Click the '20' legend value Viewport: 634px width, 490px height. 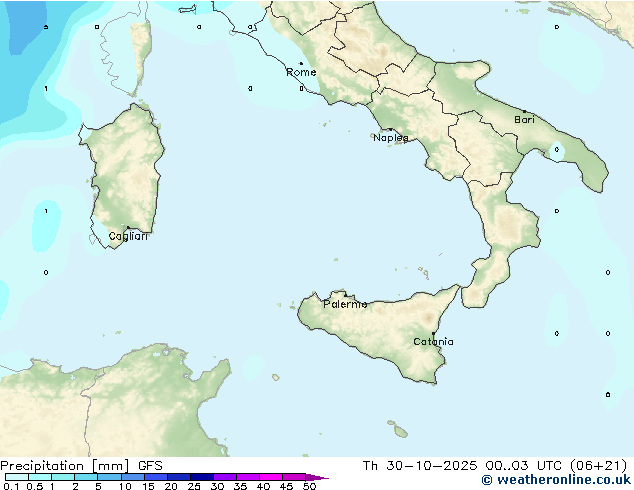(x=171, y=486)
